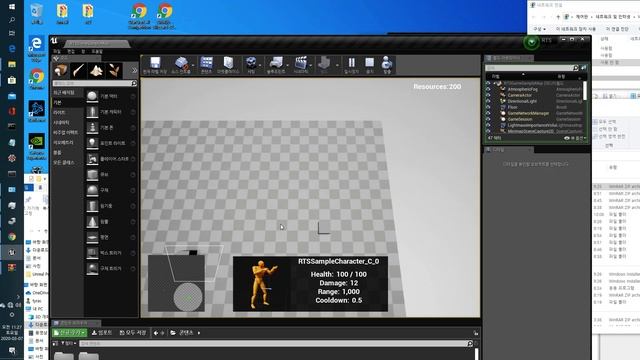This screenshot has height=360, width=640.
Task: Open the Window menu
Action: point(83,51)
